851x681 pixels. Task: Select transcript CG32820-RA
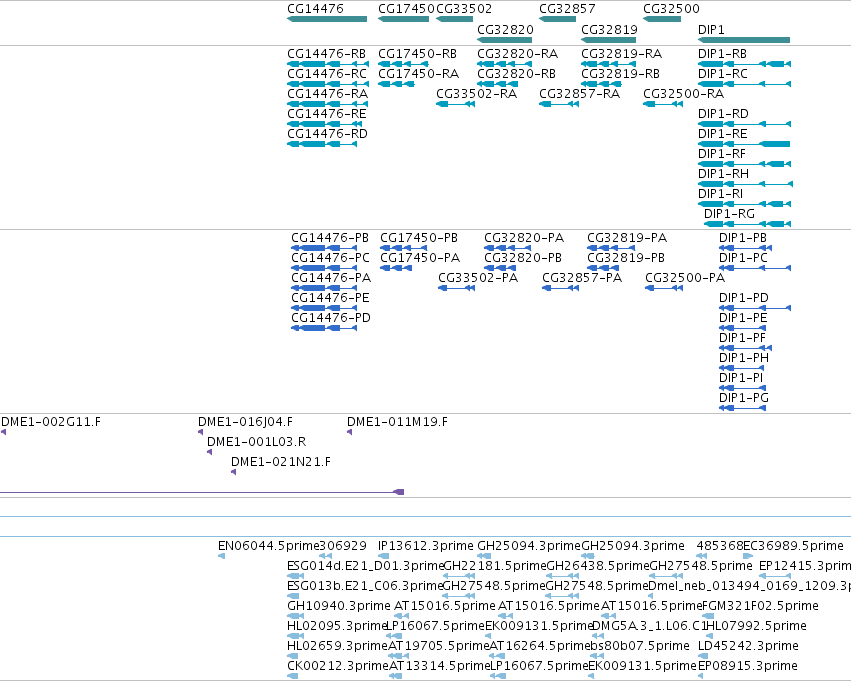click(x=518, y=54)
